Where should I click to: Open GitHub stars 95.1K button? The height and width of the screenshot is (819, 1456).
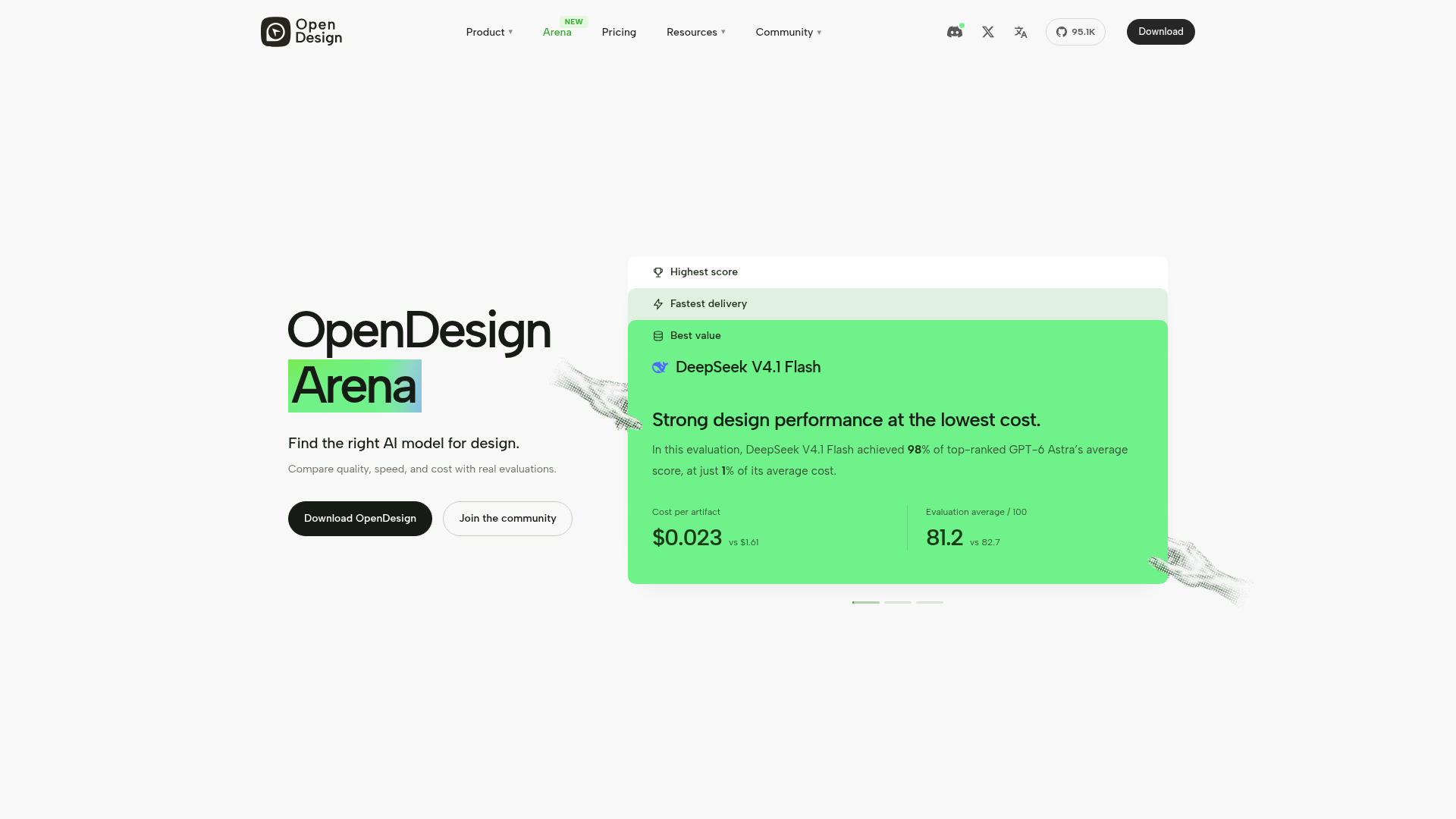(1075, 32)
